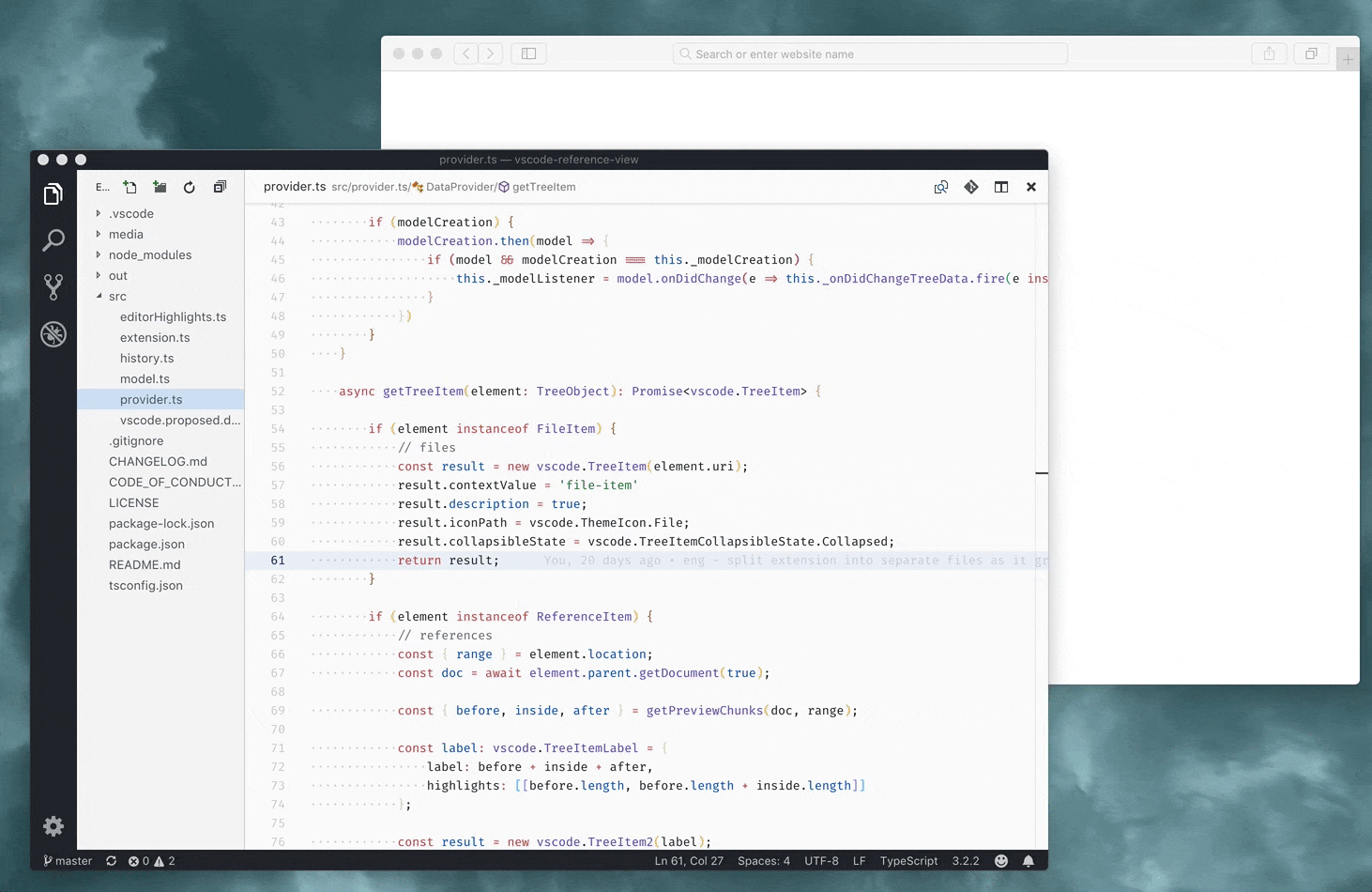Toggle the Safari sidebar button
The image size is (1372, 892).
click(528, 54)
